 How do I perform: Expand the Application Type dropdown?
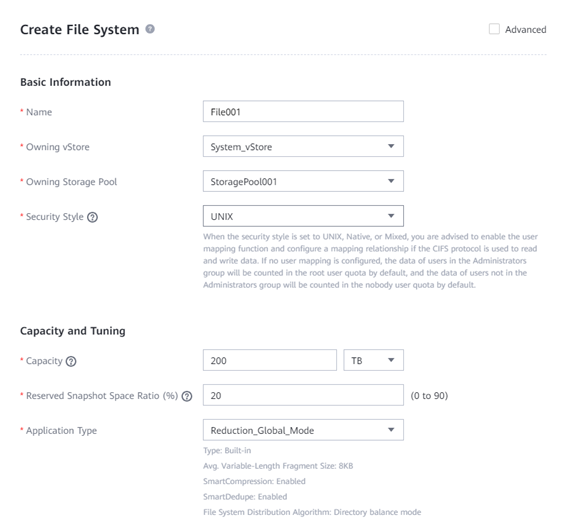[303, 430]
